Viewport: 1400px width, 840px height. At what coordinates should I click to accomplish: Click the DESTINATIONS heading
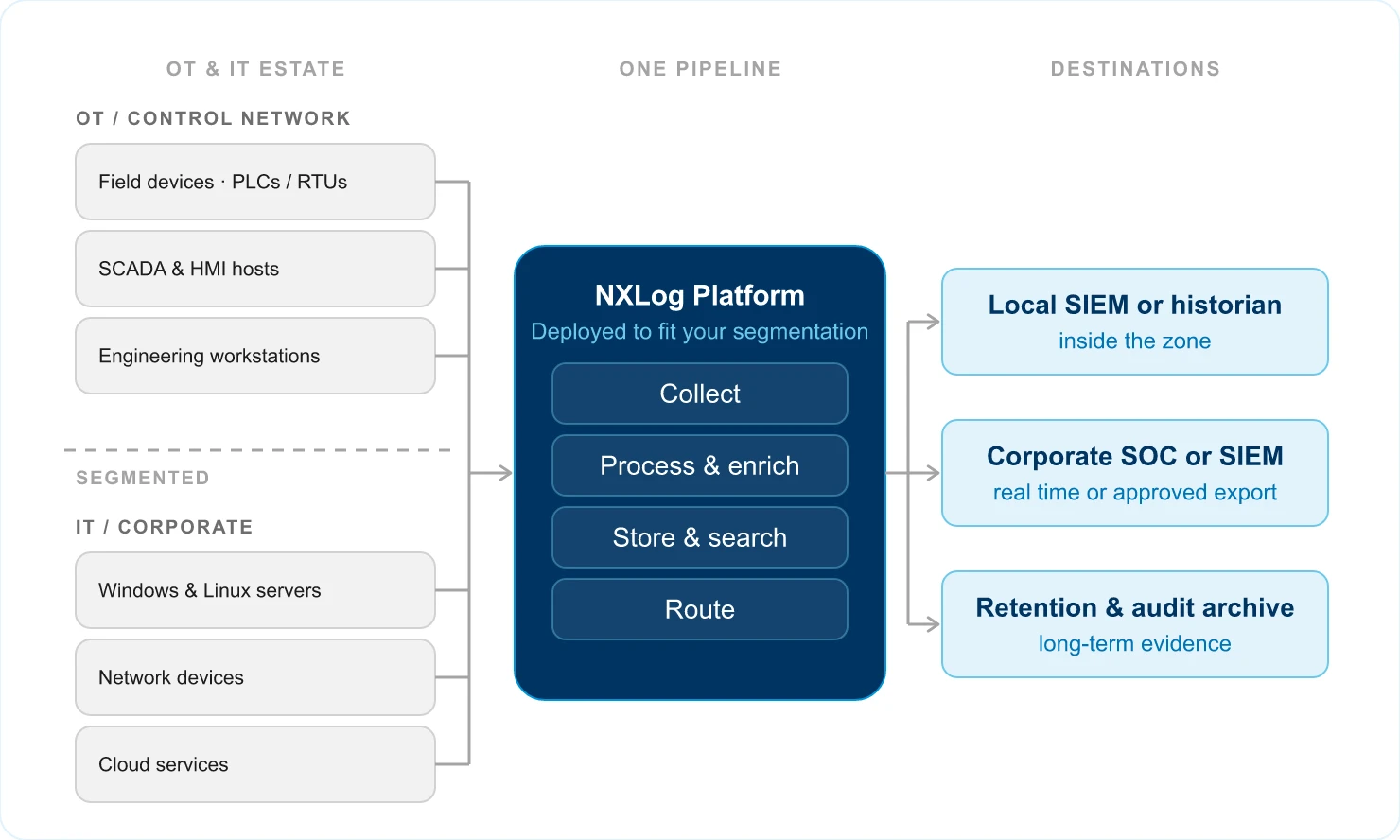coord(1135,69)
